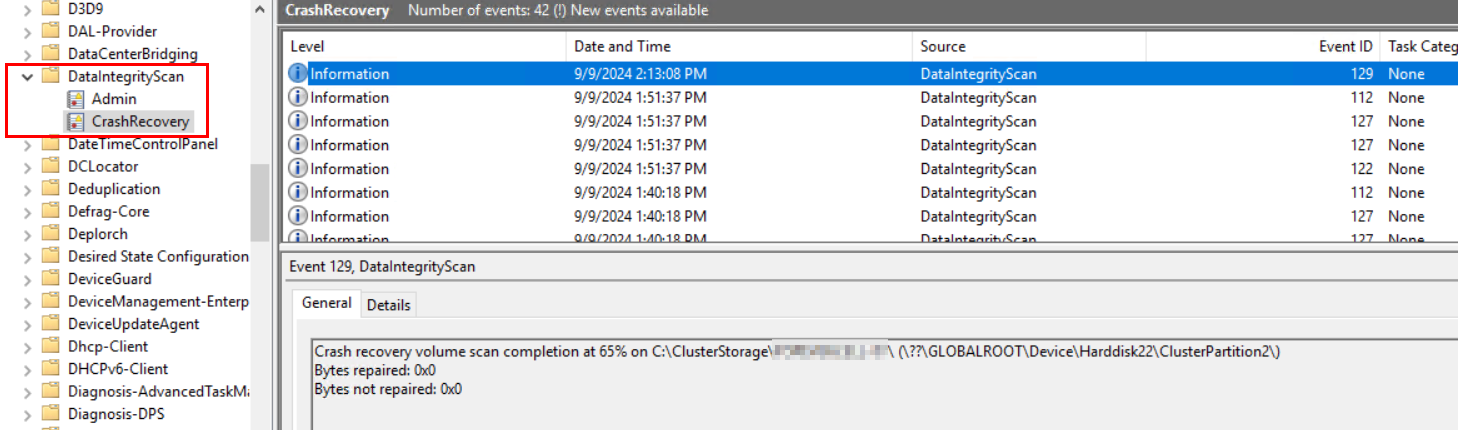The height and width of the screenshot is (430, 1458).
Task: Click the information icon of event 122
Action: pos(297,169)
